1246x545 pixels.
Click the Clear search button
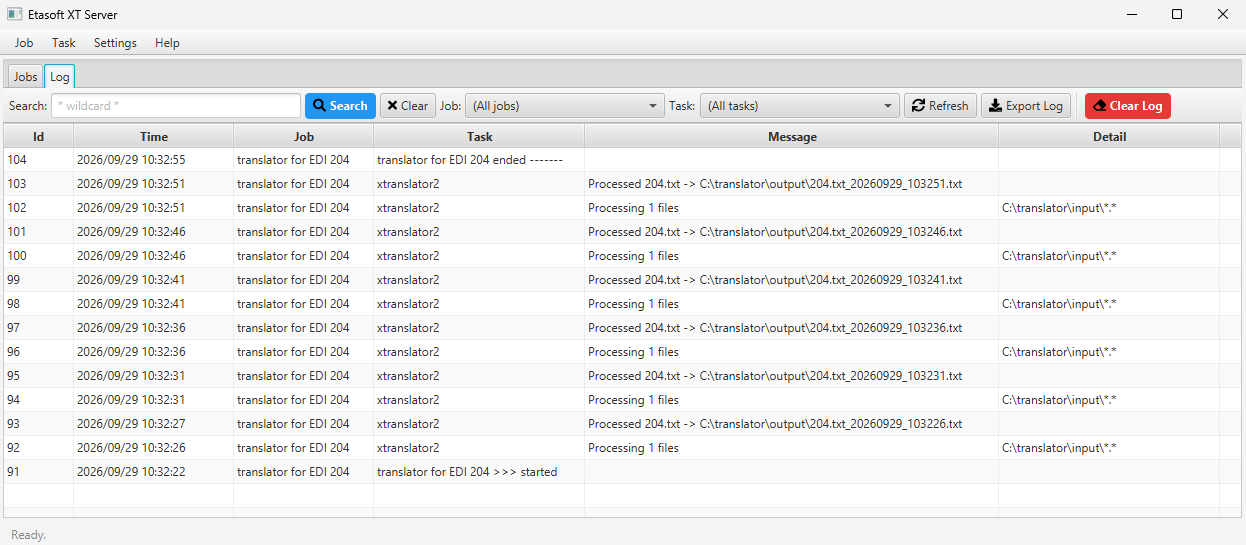coord(408,106)
